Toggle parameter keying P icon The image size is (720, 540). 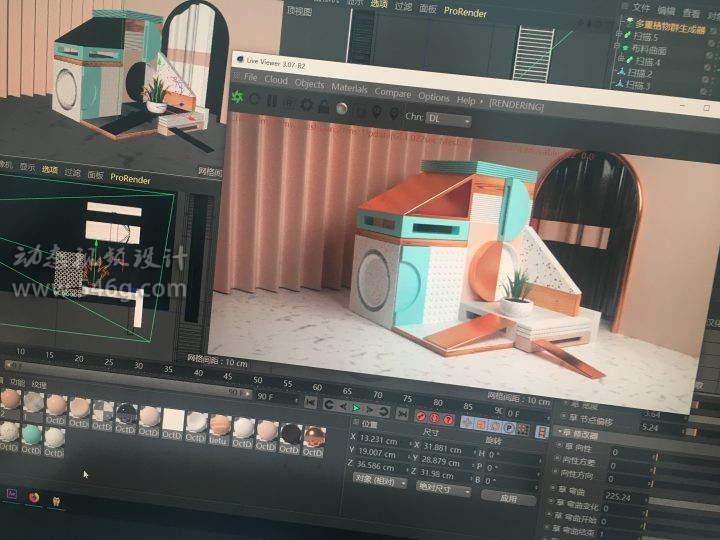tap(509, 428)
